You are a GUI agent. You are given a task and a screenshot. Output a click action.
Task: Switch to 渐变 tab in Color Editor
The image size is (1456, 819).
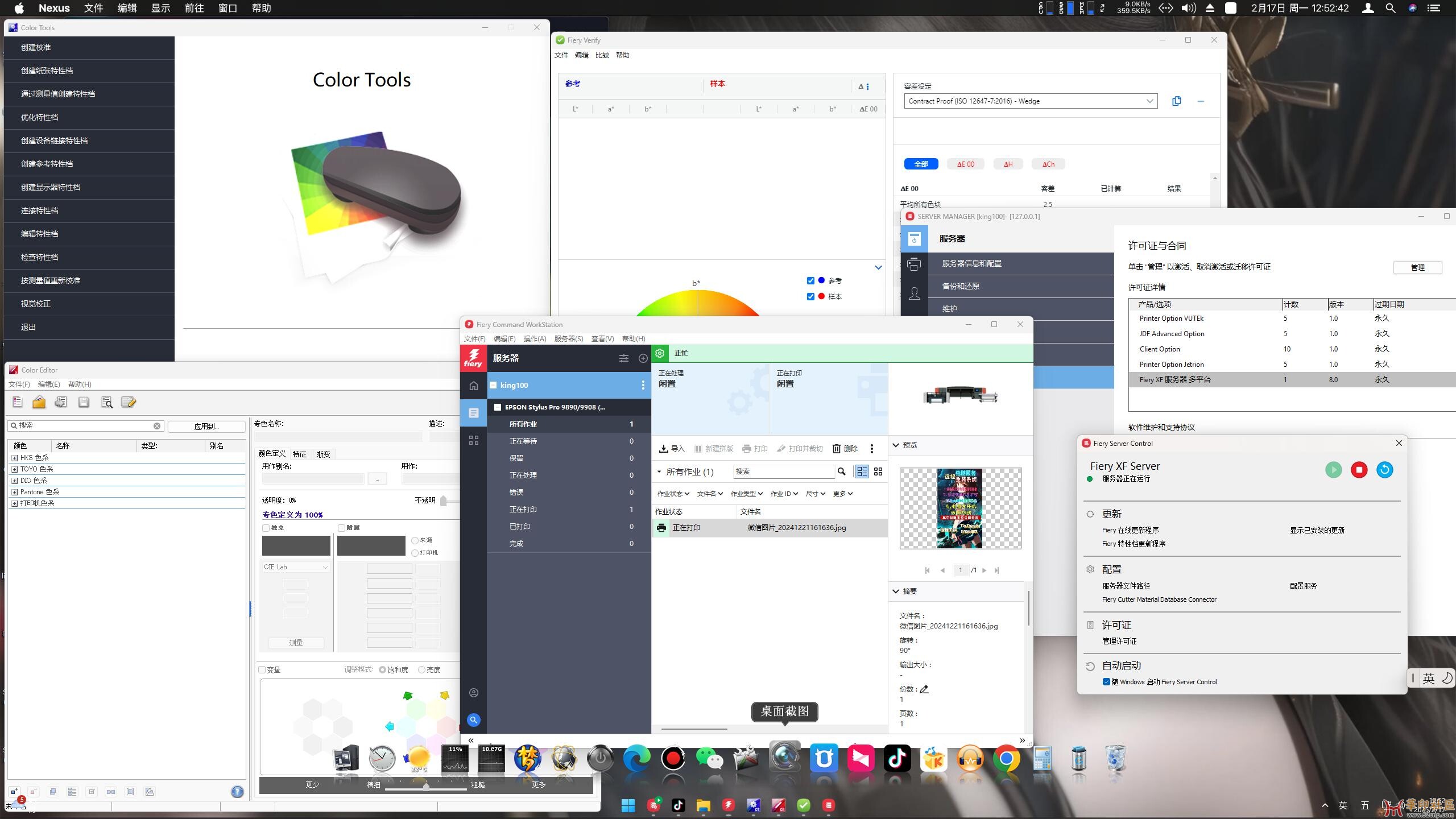(x=323, y=454)
